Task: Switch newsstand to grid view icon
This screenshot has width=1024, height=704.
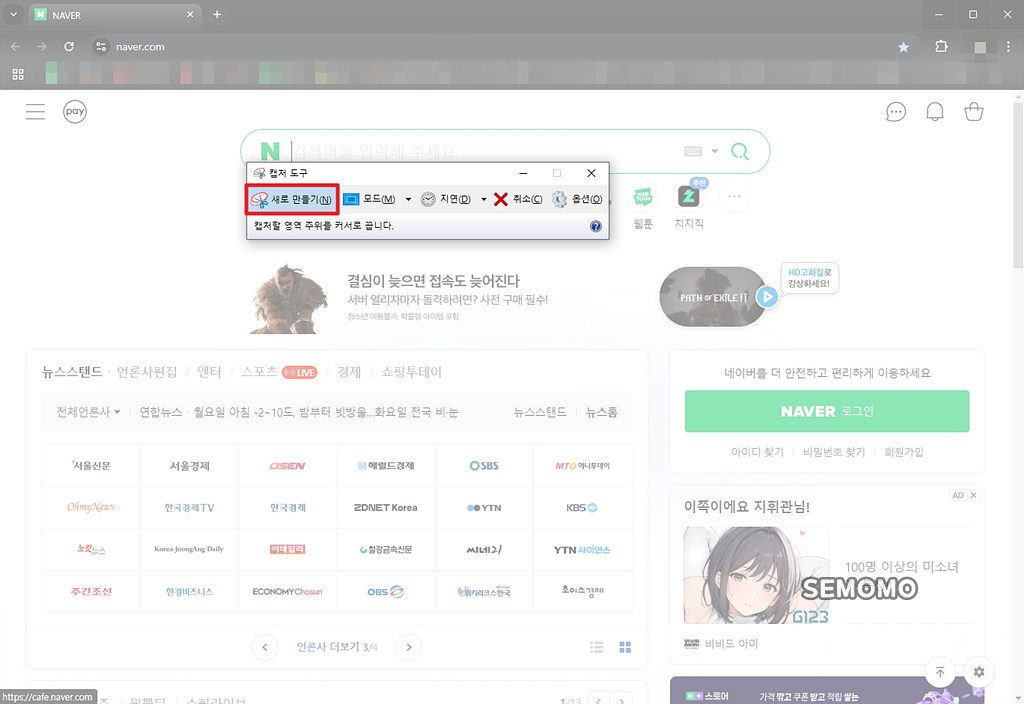Action: pos(625,647)
